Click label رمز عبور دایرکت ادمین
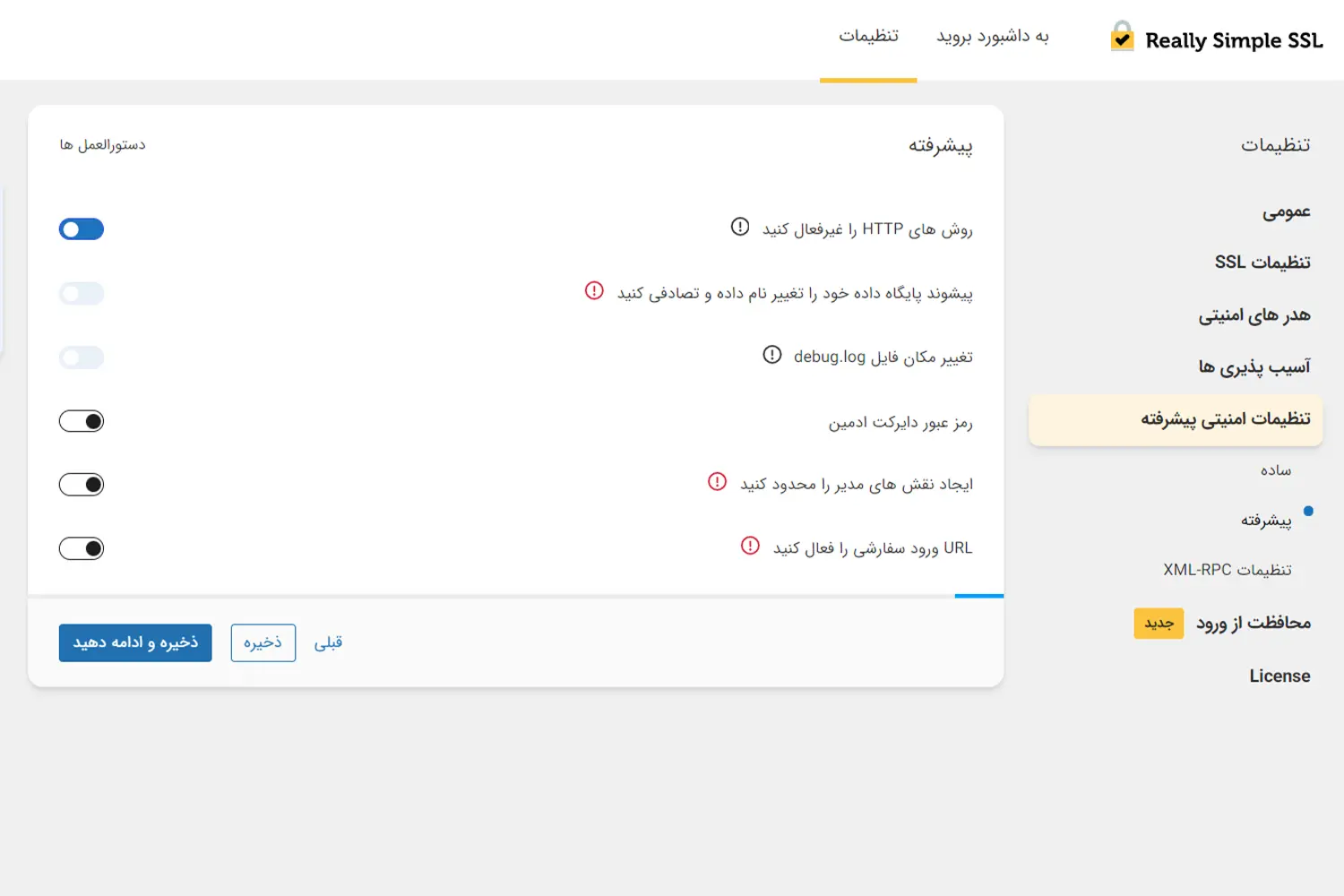This screenshot has width=1344, height=896. [x=900, y=423]
